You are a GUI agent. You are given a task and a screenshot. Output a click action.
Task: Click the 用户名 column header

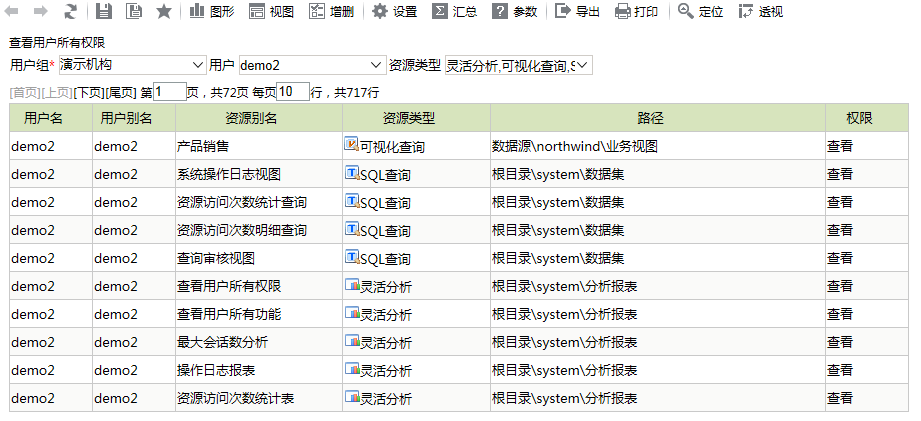[x=51, y=118]
